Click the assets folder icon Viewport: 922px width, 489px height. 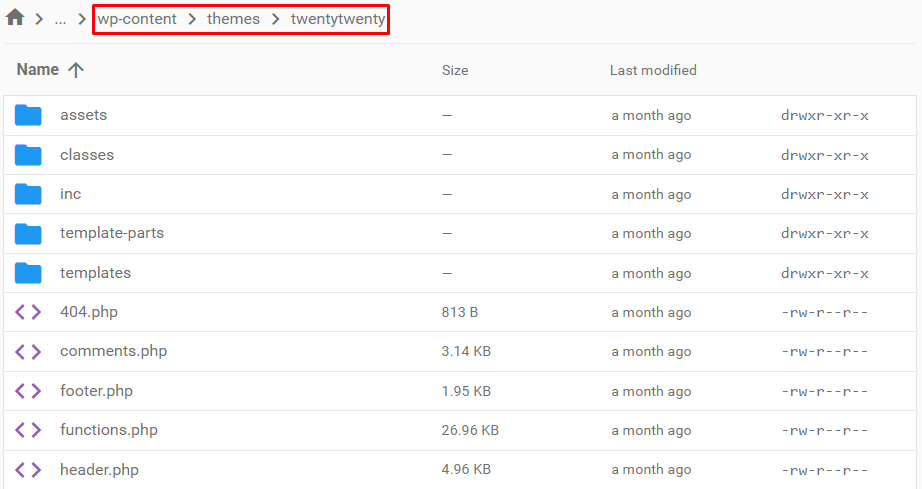point(28,115)
